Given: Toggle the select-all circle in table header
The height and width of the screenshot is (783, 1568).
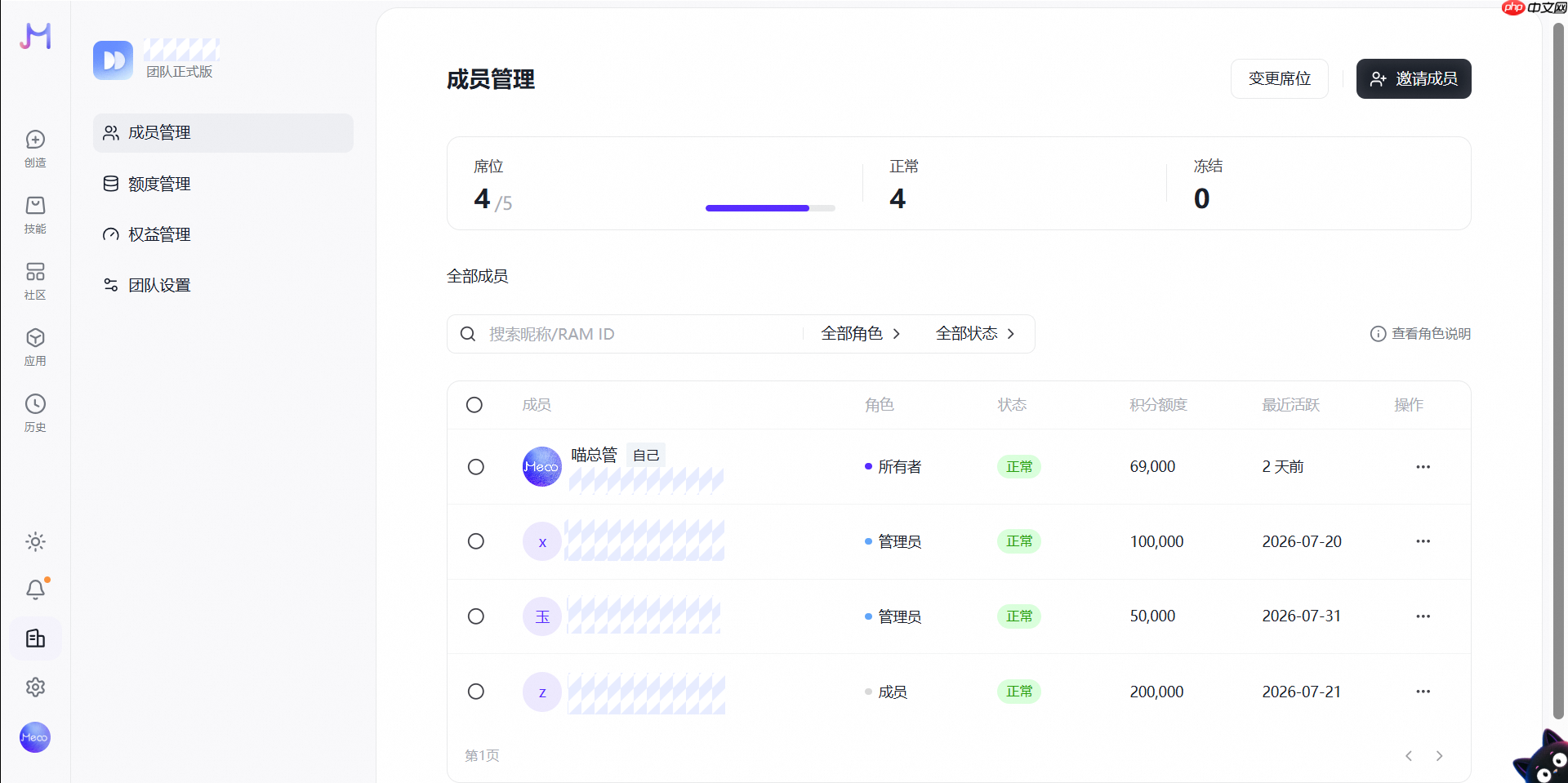Looking at the screenshot, I should point(474,405).
